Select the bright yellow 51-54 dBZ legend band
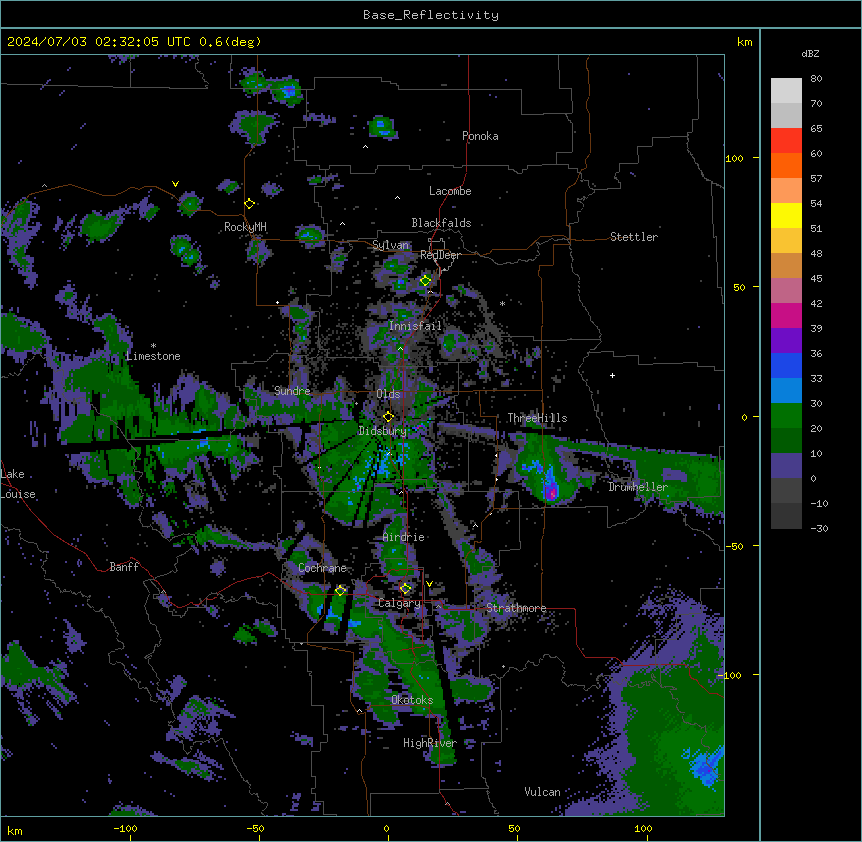 tap(786, 215)
